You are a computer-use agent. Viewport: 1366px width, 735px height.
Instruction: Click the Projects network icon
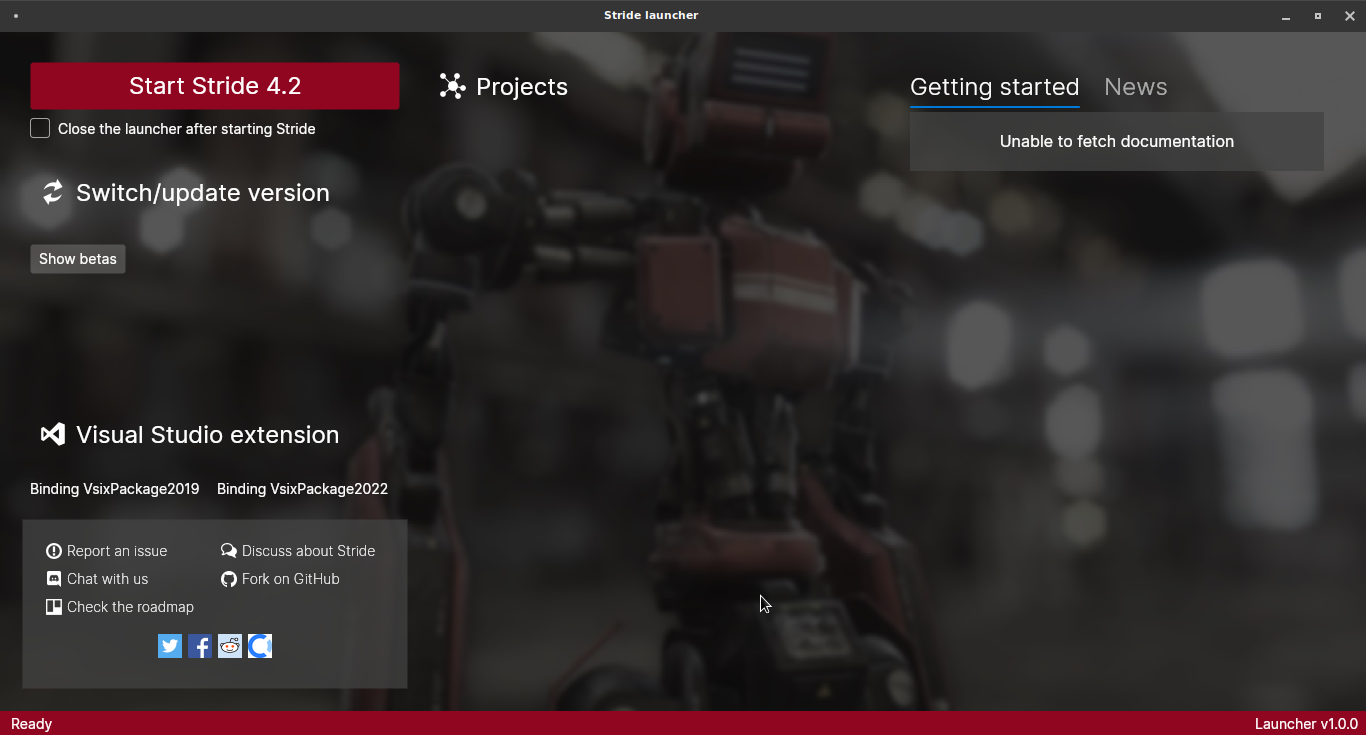tap(452, 86)
